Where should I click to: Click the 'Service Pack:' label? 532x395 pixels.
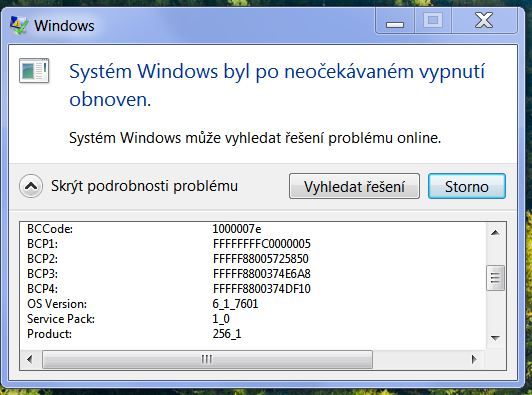coord(61,319)
